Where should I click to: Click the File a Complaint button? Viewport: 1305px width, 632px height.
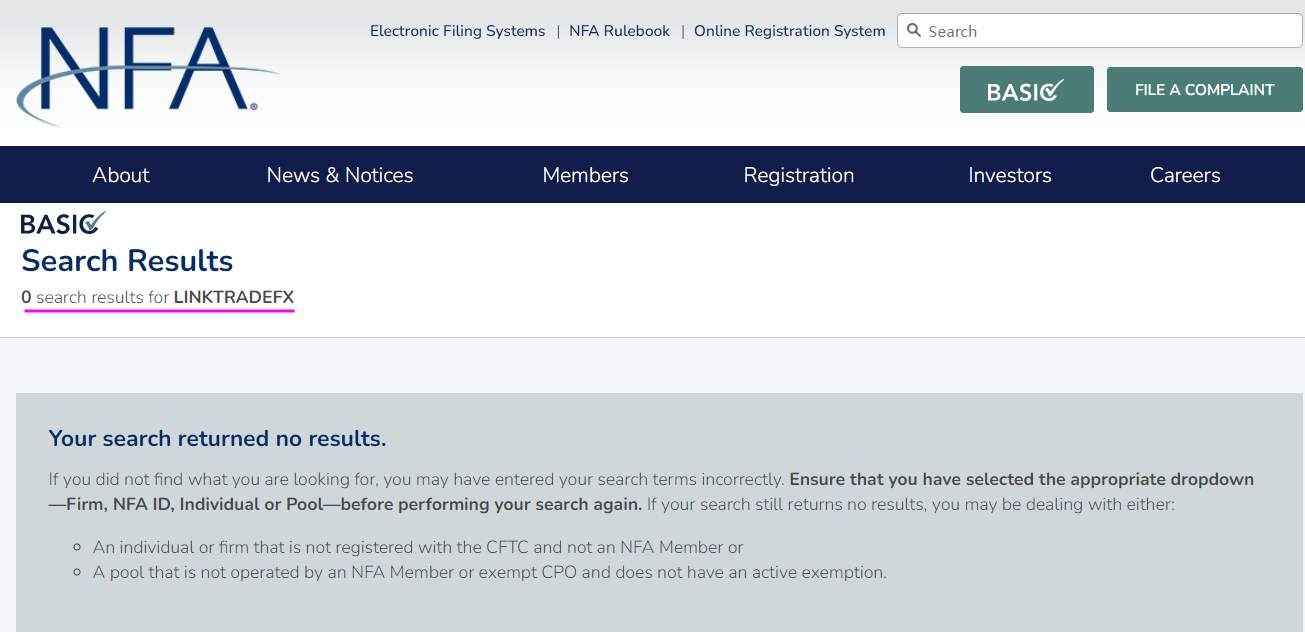tap(1205, 89)
